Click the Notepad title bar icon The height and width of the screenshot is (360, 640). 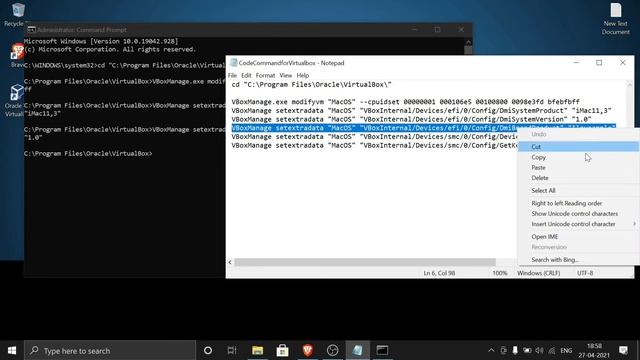click(x=233, y=63)
